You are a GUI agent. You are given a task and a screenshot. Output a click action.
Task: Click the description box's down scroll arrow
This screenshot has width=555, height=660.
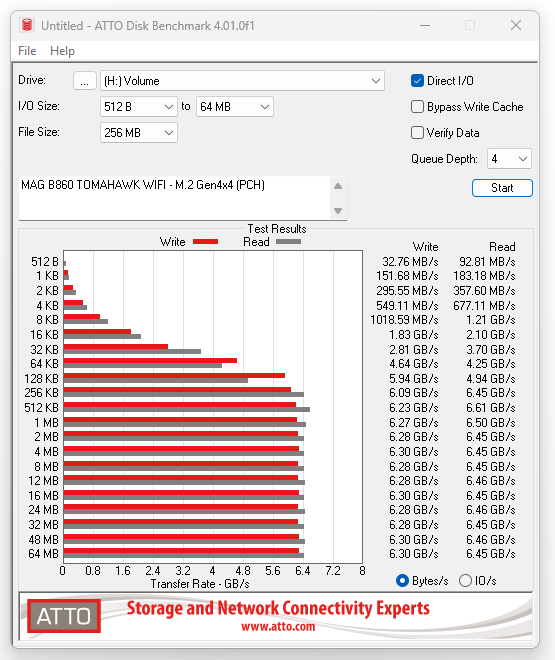pyautogui.click(x=338, y=211)
